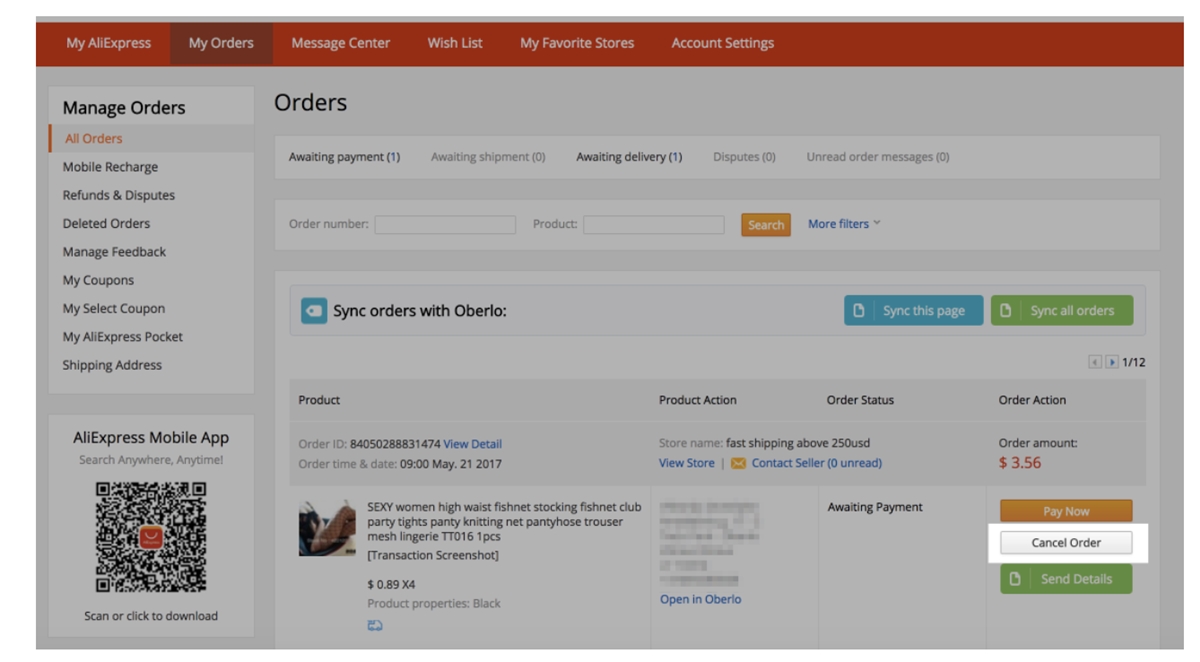Filter by Awaiting shipment (0)
1200x662 pixels.
coord(488,157)
